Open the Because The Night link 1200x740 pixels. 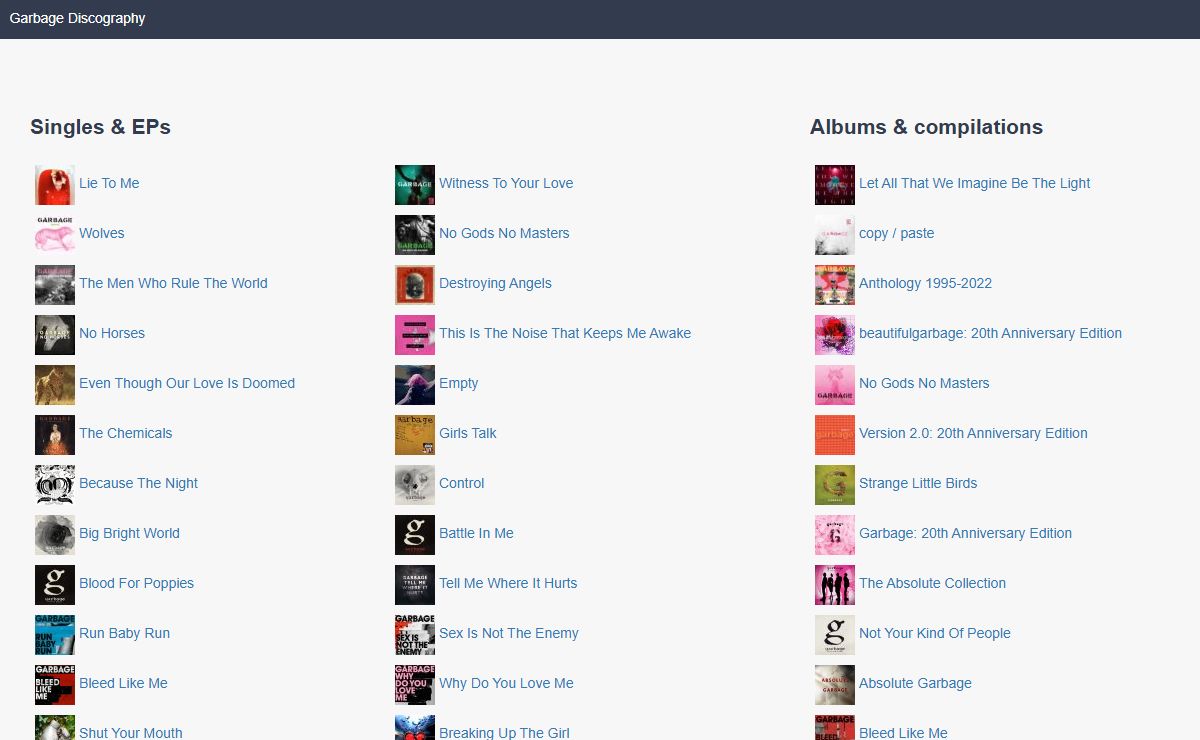pos(138,483)
